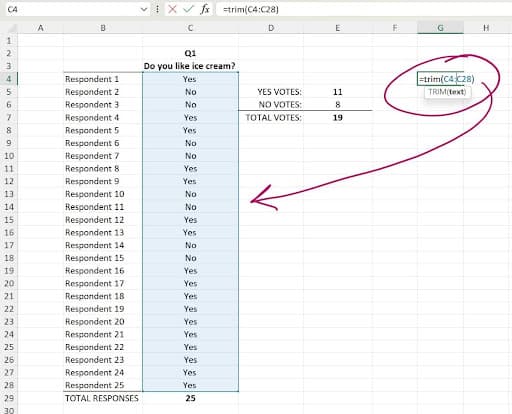
Task: Click the 'Respondent 1' cell
Action: [x=103, y=79]
